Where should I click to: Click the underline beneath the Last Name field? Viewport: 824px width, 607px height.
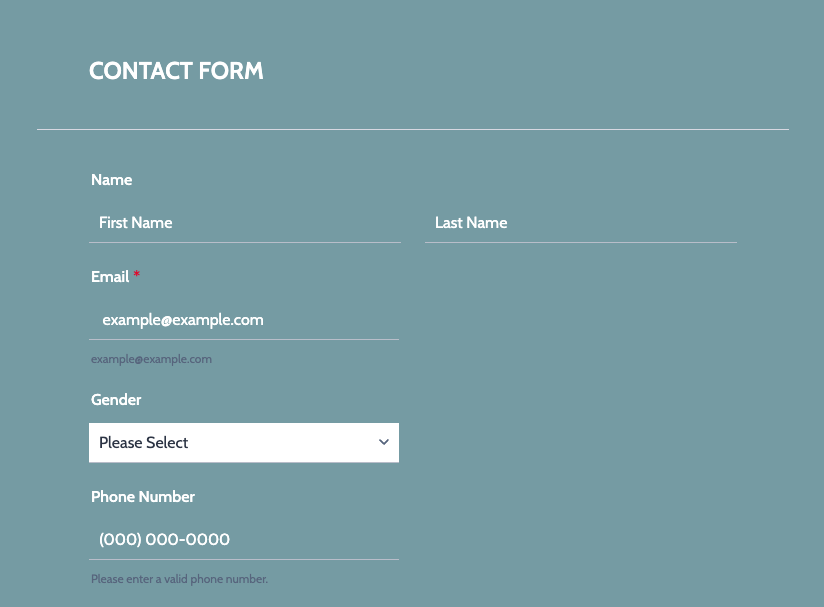[x=580, y=242]
